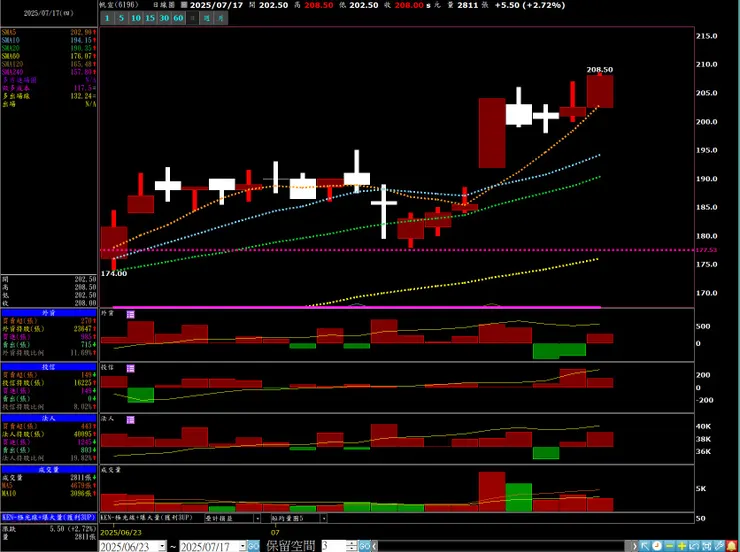Select the arrow cursor tool icon
The image size is (740, 552).
pos(645,546)
